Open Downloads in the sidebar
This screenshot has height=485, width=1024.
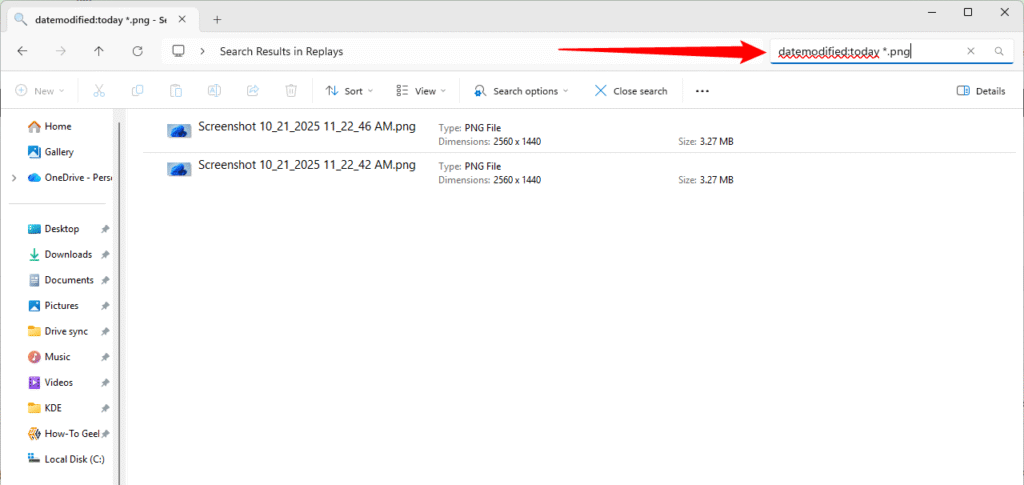point(67,255)
